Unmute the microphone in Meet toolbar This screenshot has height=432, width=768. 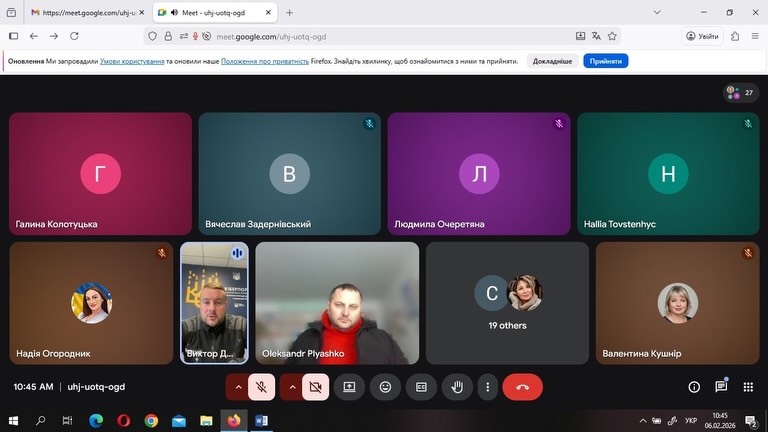point(262,387)
